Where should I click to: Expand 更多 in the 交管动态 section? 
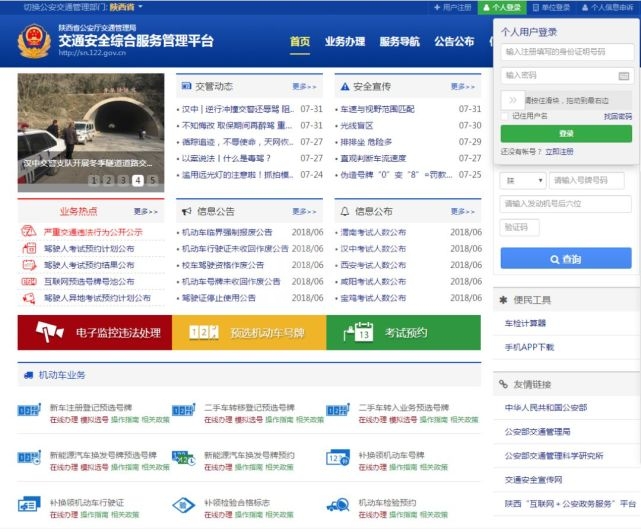click(x=304, y=87)
